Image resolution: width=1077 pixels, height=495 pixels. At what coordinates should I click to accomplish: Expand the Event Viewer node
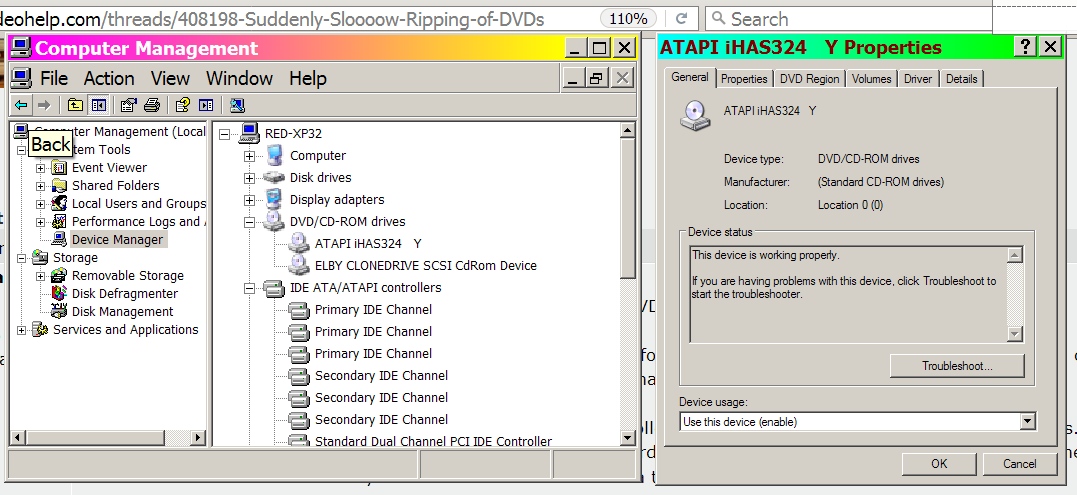[41, 168]
